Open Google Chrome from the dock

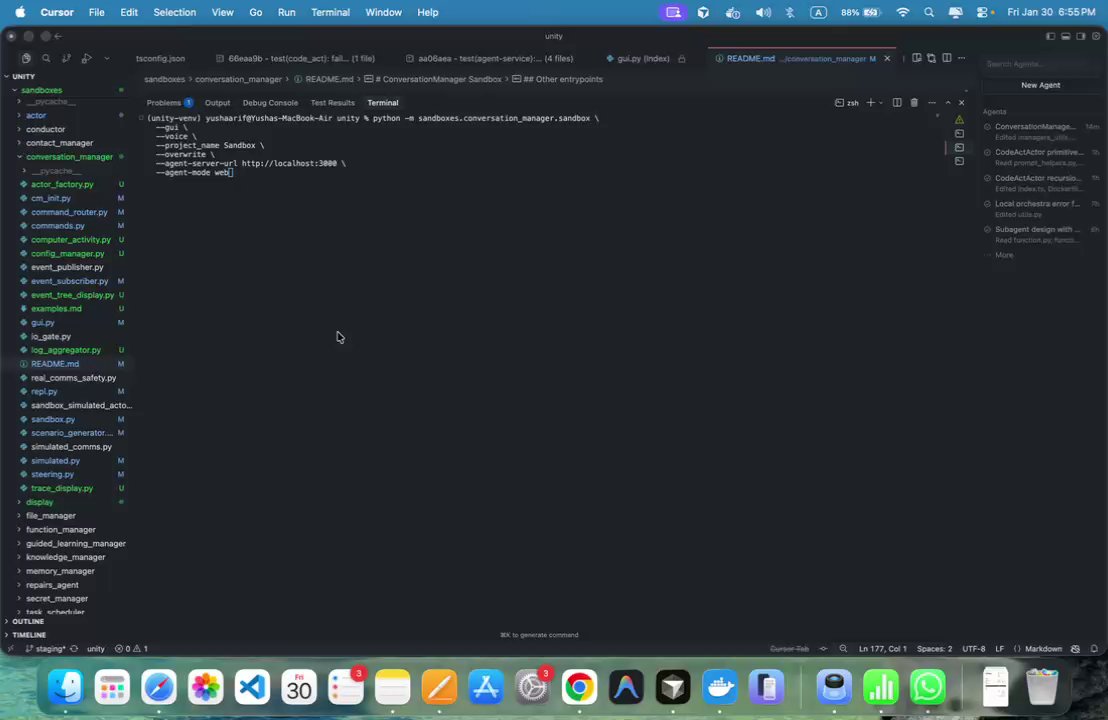(x=579, y=687)
